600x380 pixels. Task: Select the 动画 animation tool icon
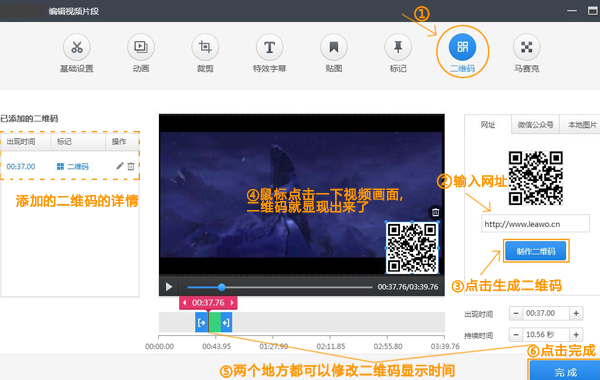pos(141,47)
